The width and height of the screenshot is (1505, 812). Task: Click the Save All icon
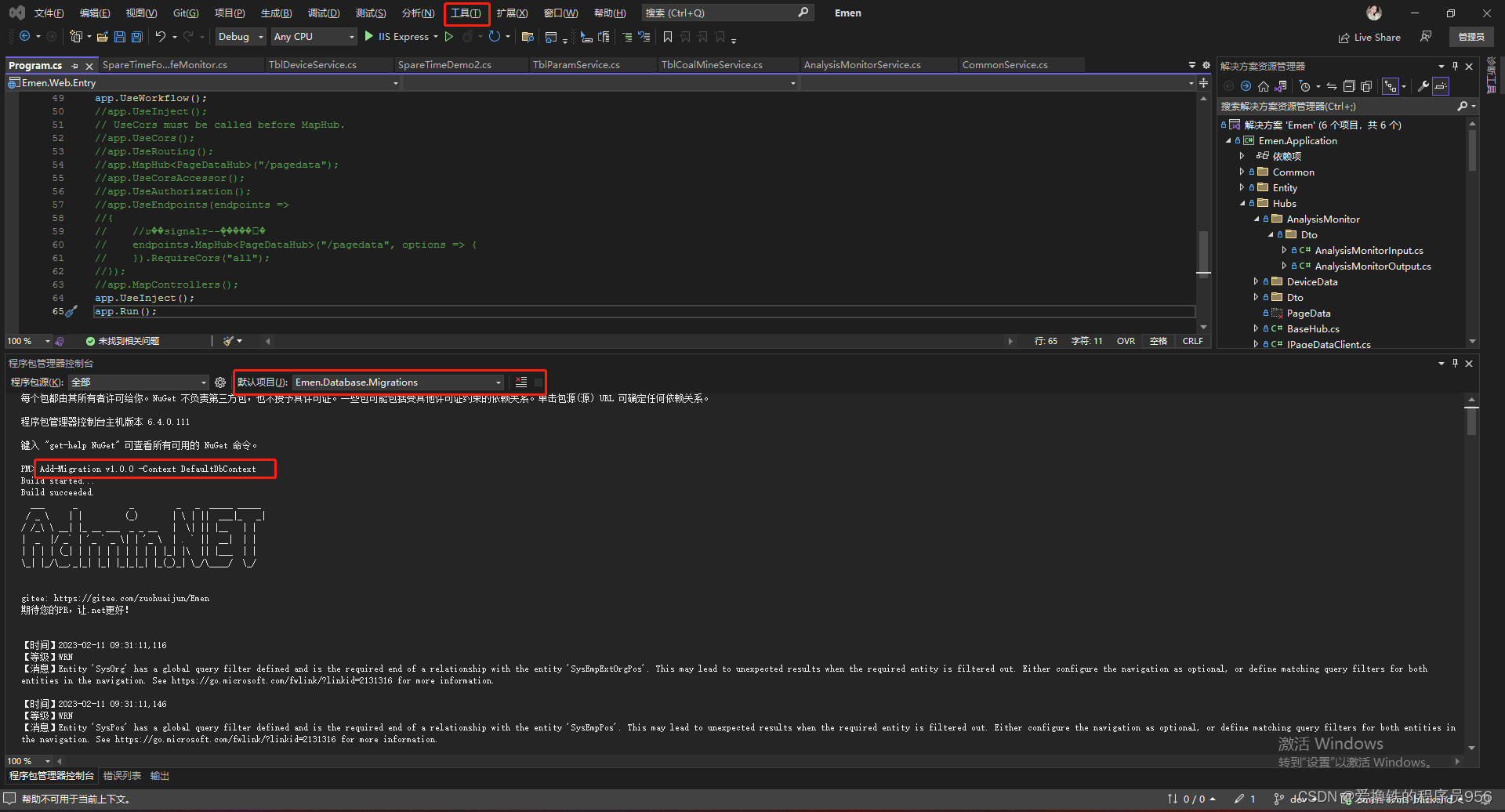pyautogui.click(x=136, y=36)
